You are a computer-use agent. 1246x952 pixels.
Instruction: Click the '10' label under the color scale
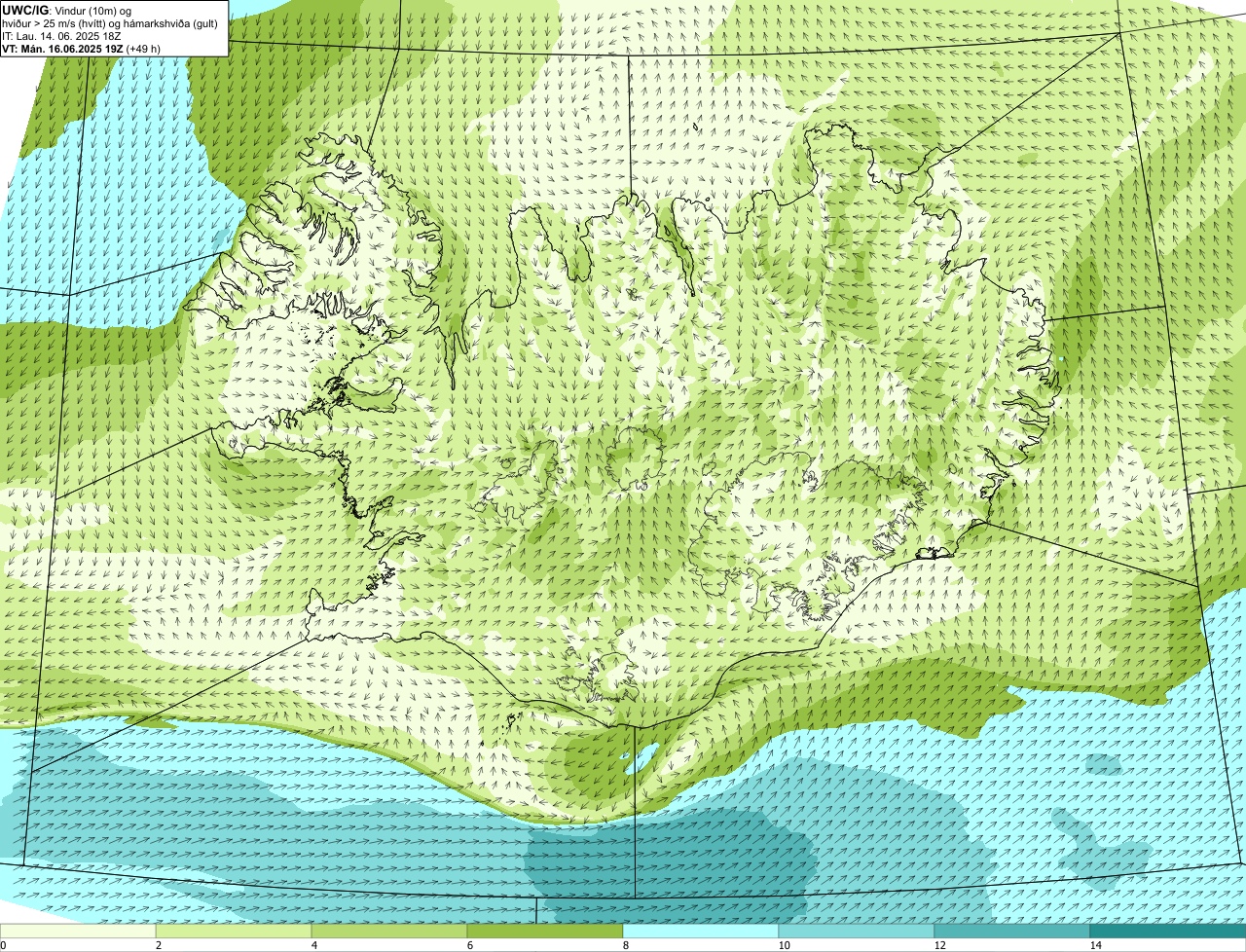tap(784, 945)
